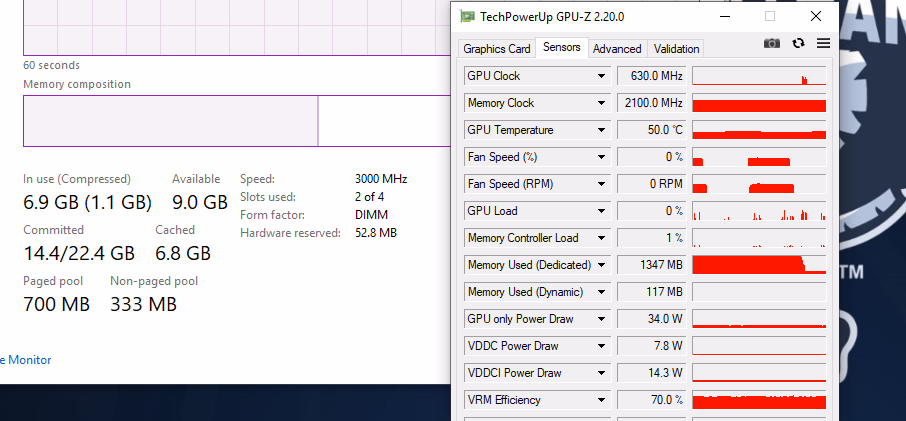
Task: Click the GPU Load value field
Action: coord(651,211)
